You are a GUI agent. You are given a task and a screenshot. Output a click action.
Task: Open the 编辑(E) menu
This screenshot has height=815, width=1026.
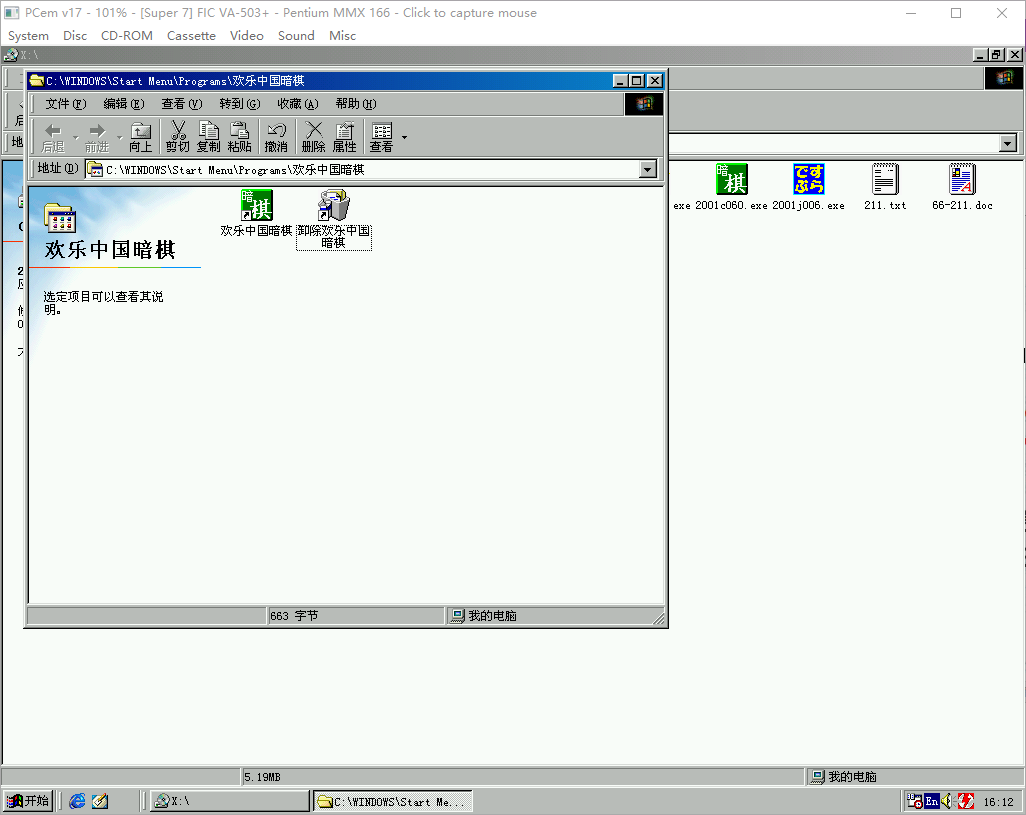pyautogui.click(x=124, y=104)
